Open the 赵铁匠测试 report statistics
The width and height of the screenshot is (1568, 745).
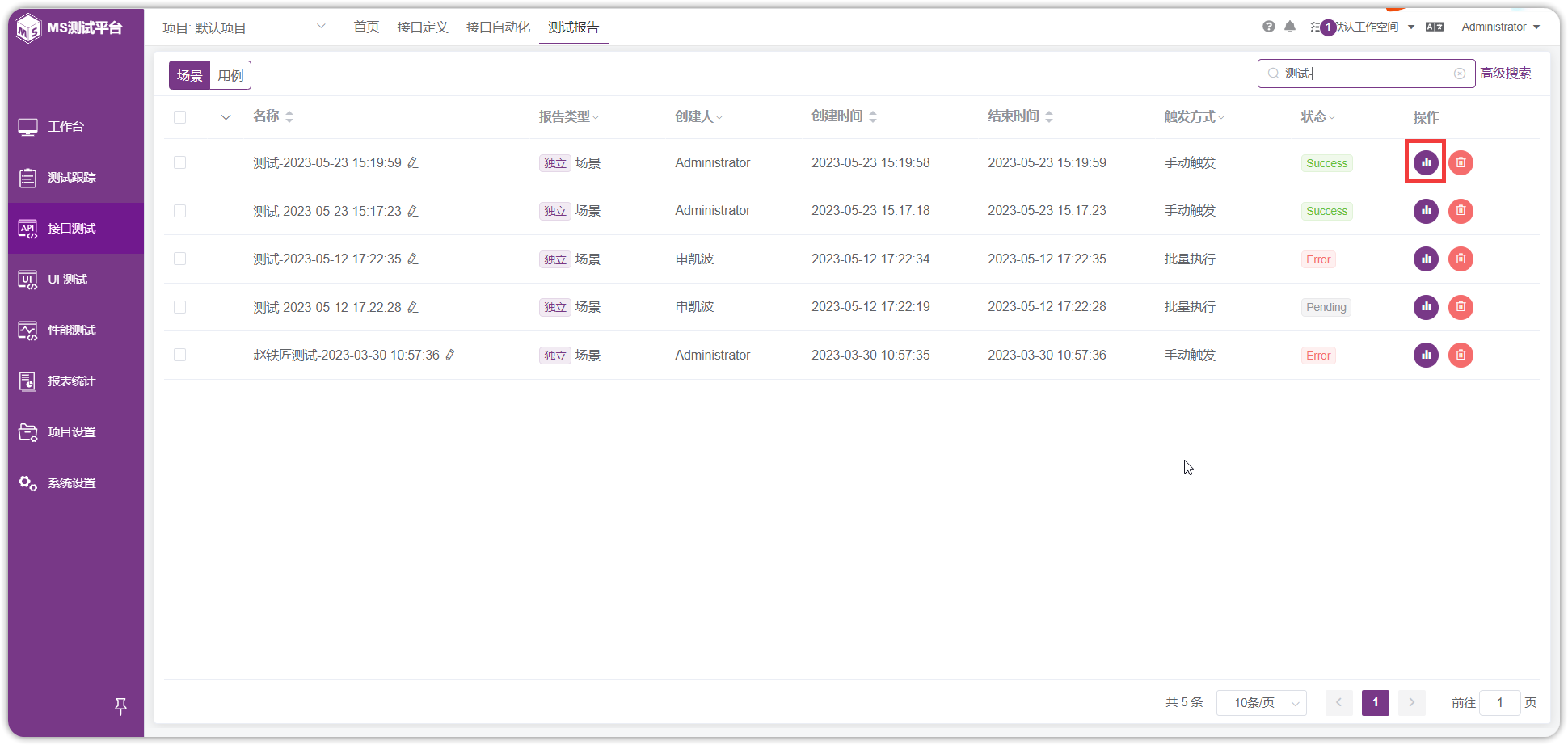[x=1426, y=355]
